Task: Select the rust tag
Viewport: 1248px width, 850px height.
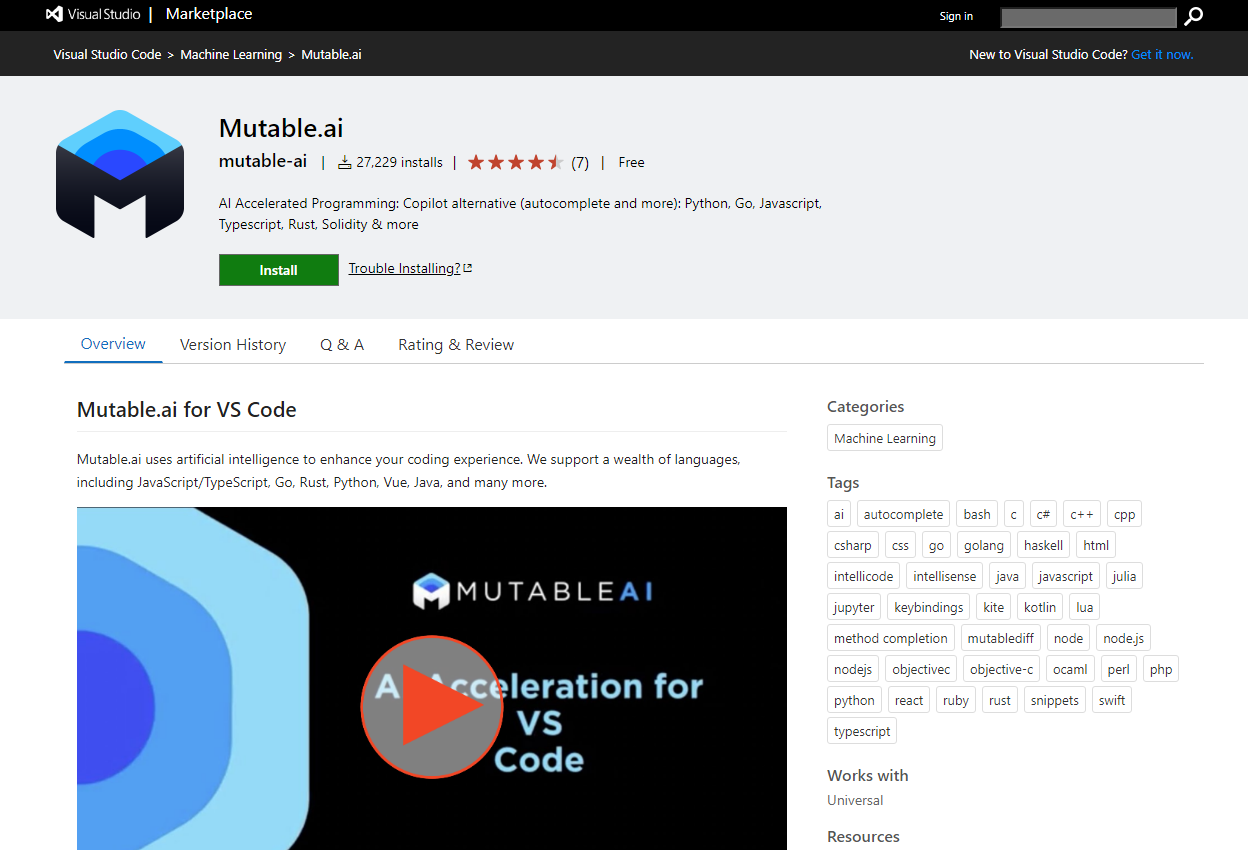Action: click(1000, 700)
